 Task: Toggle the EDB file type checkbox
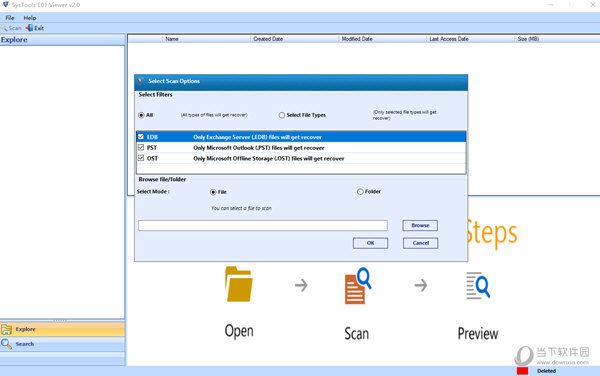141,137
